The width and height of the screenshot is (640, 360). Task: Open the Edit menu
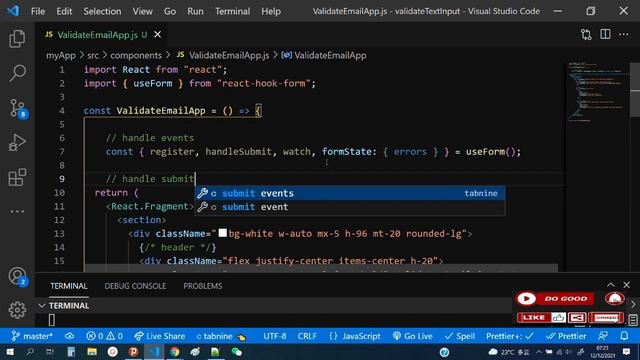click(64, 11)
